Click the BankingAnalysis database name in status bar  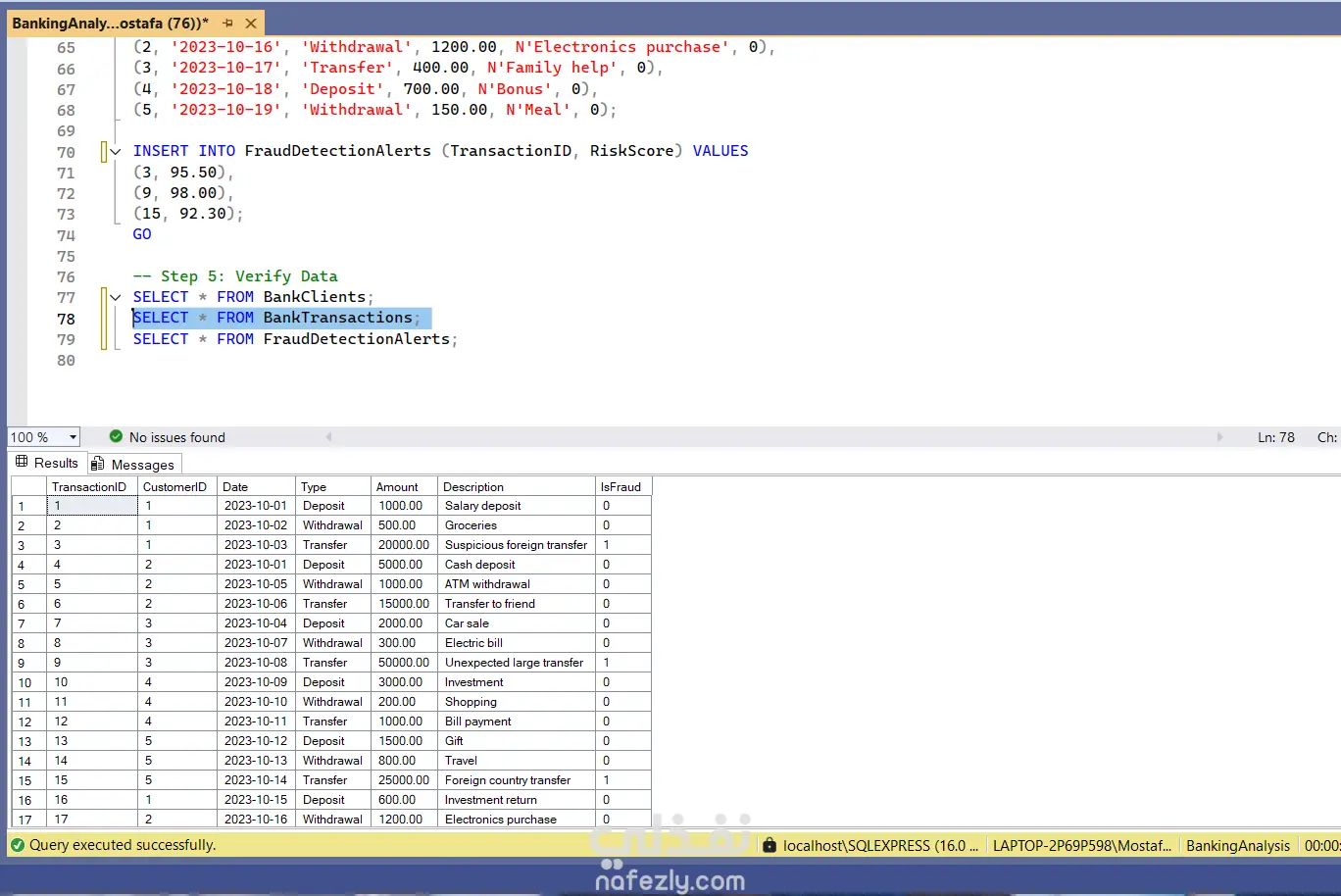pyautogui.click(x=1237, y=845)
